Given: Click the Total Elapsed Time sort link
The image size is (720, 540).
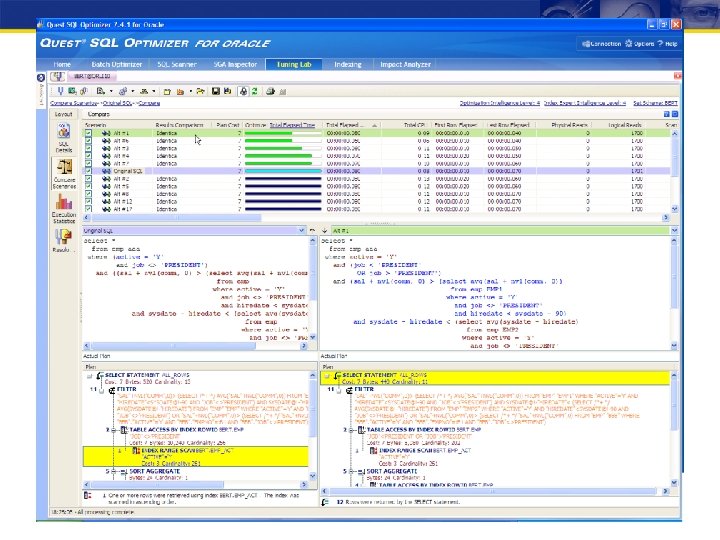Looking at the screenshot, I should pyautogui.click(x=292, y=125).
